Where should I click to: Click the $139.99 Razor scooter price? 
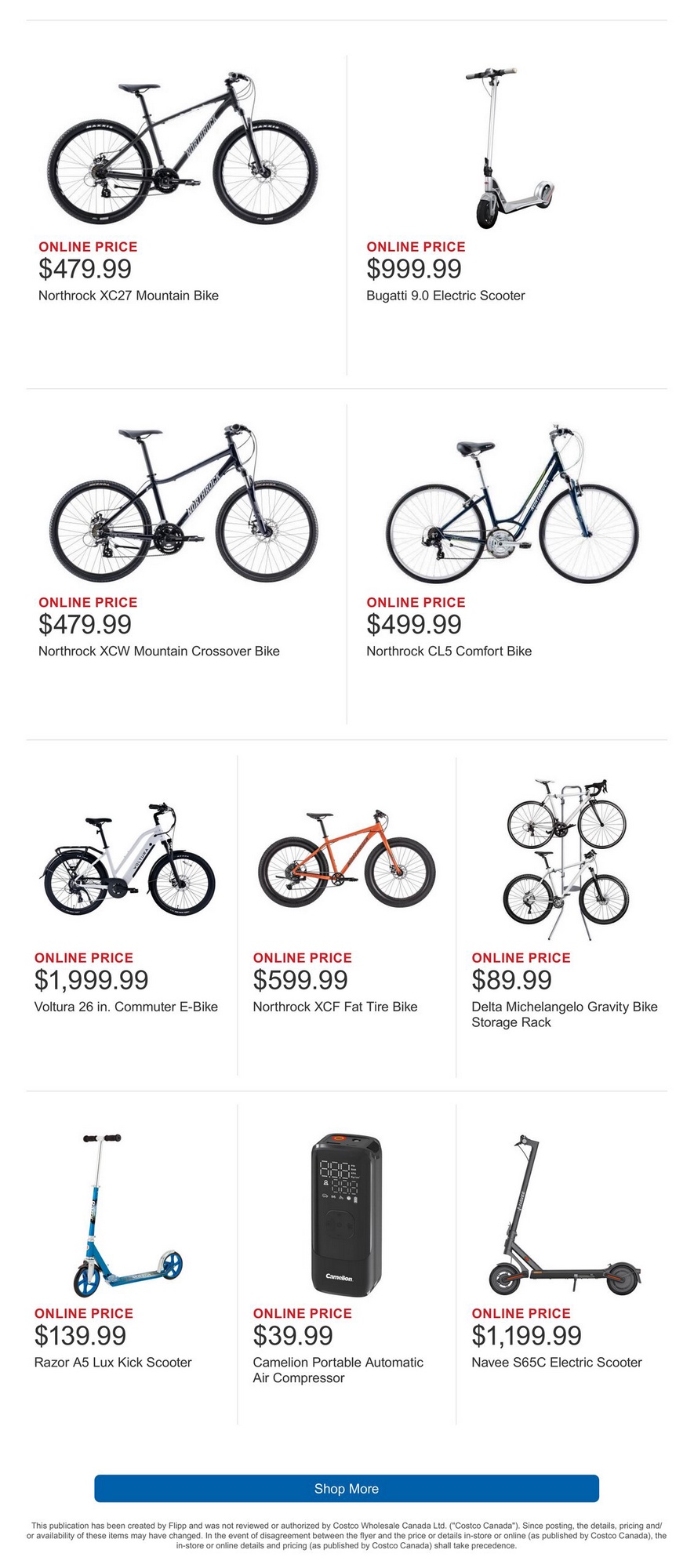click(80, 1335)
